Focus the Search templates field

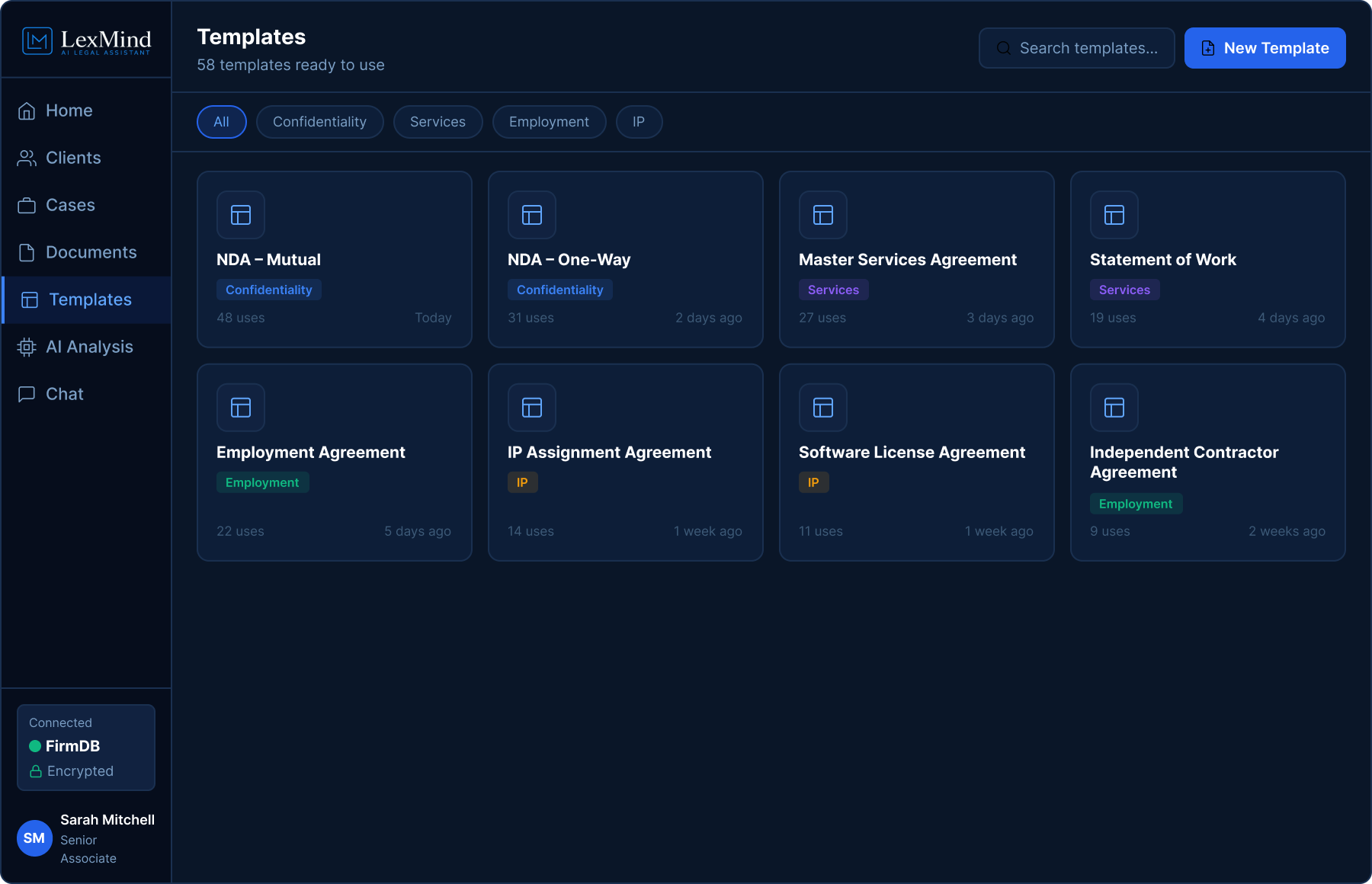pos(1077,48)
